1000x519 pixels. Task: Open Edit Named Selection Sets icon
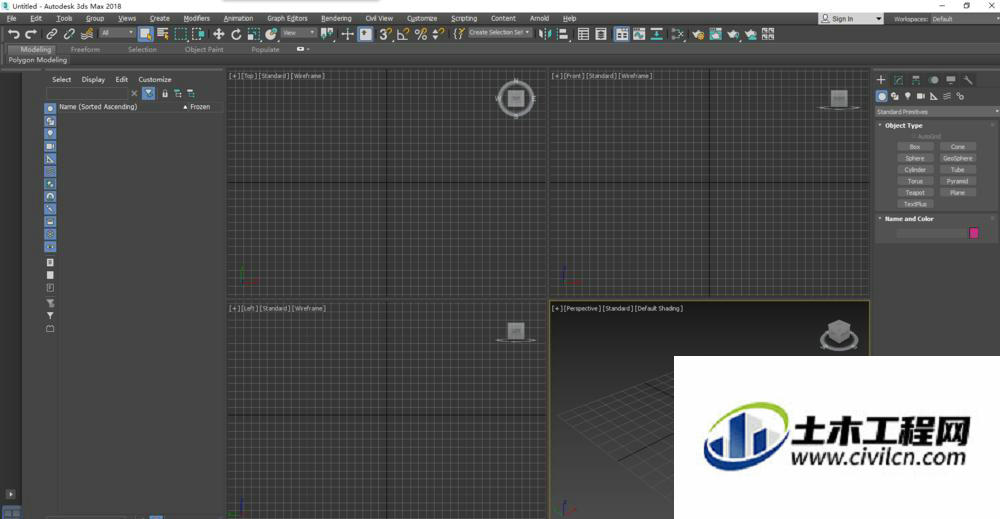tap(459, 34)
